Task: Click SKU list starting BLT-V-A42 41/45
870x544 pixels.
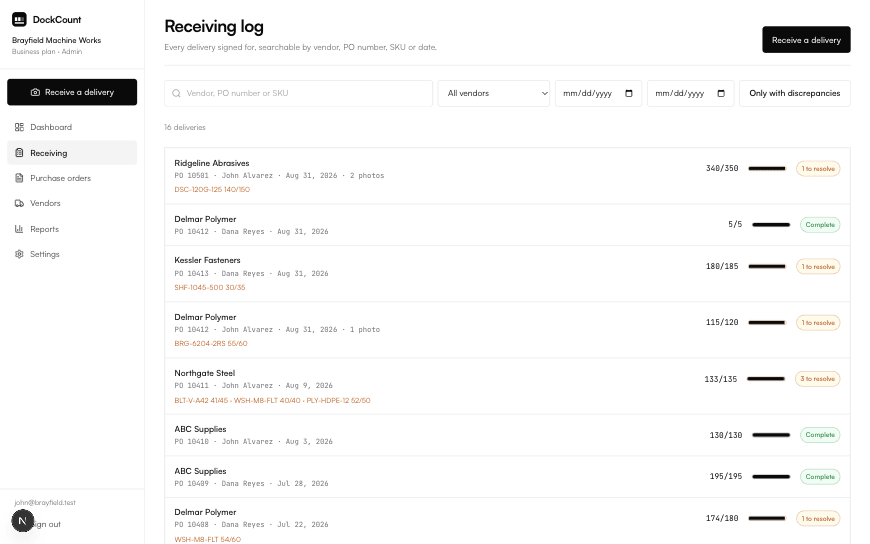Action: tap(272, 400)
